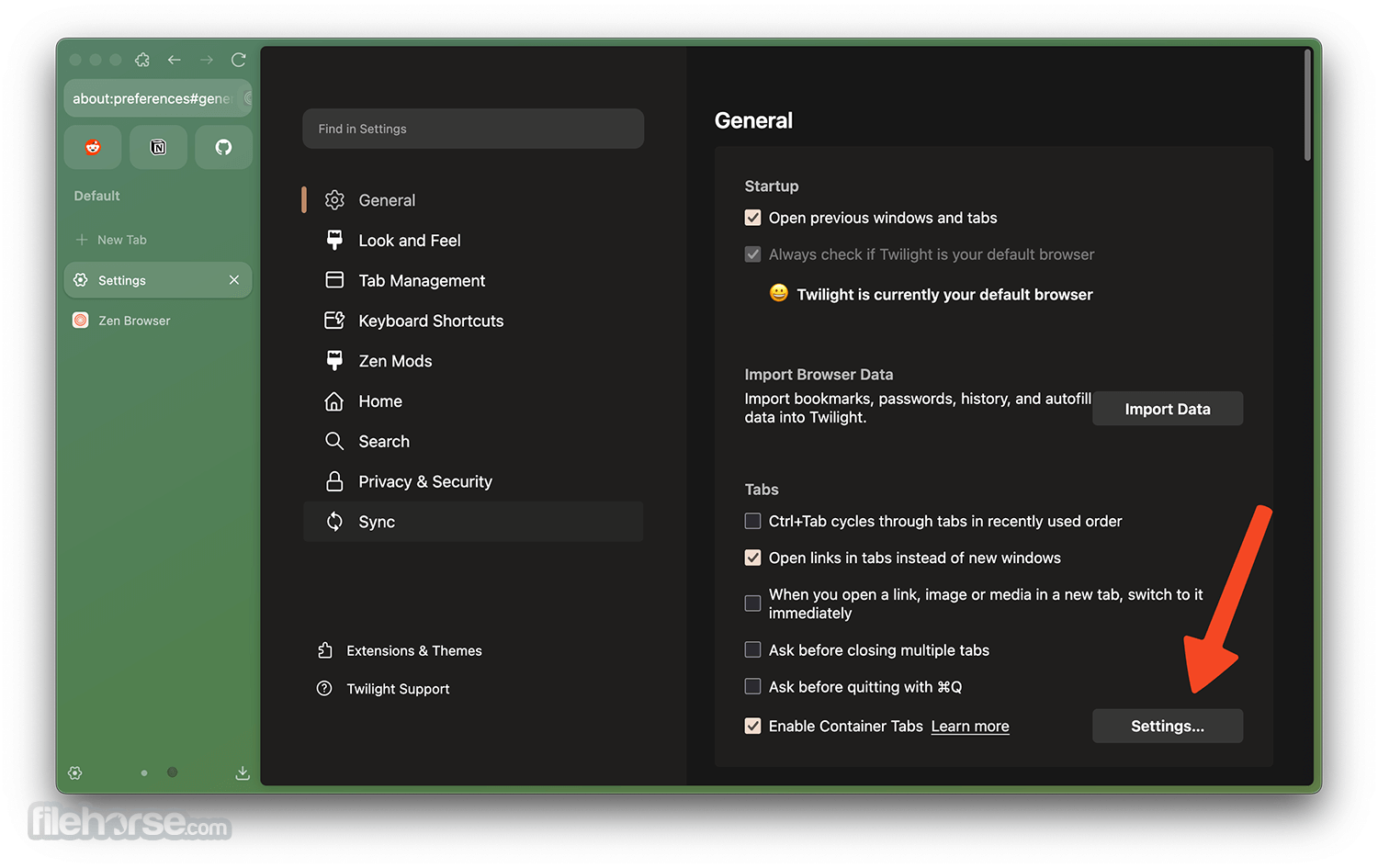Select the light-colored workspace dot
Image resolution: width=1378 pixels, height=868 pixels.
[x=144, y=773]
